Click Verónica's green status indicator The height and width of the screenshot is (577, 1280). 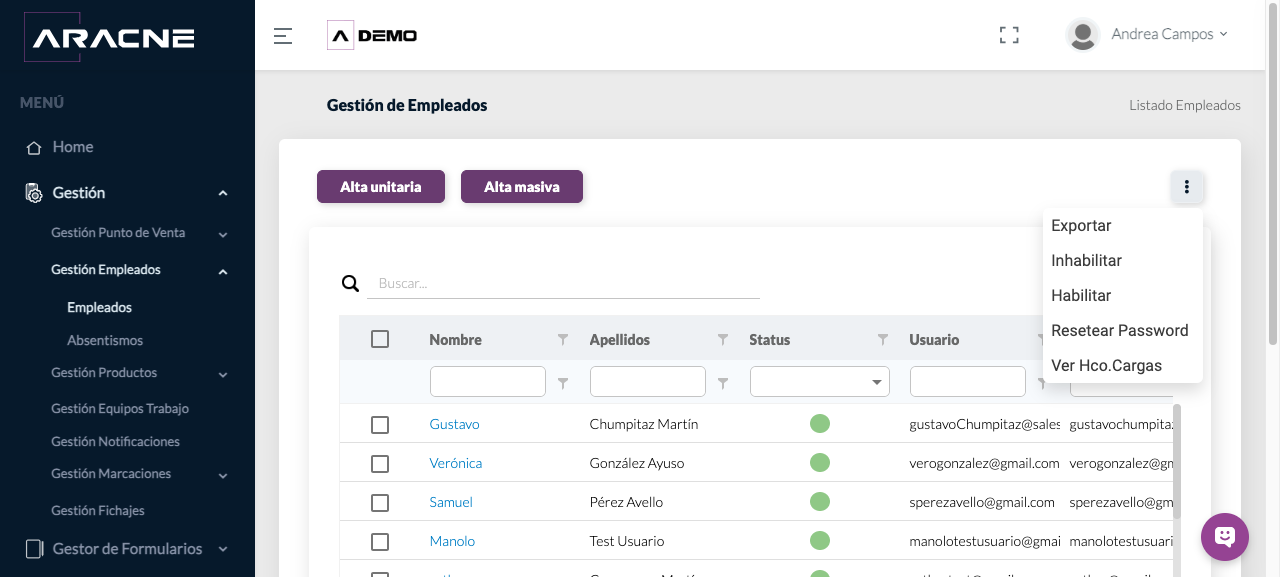click(x=820, y=463)
